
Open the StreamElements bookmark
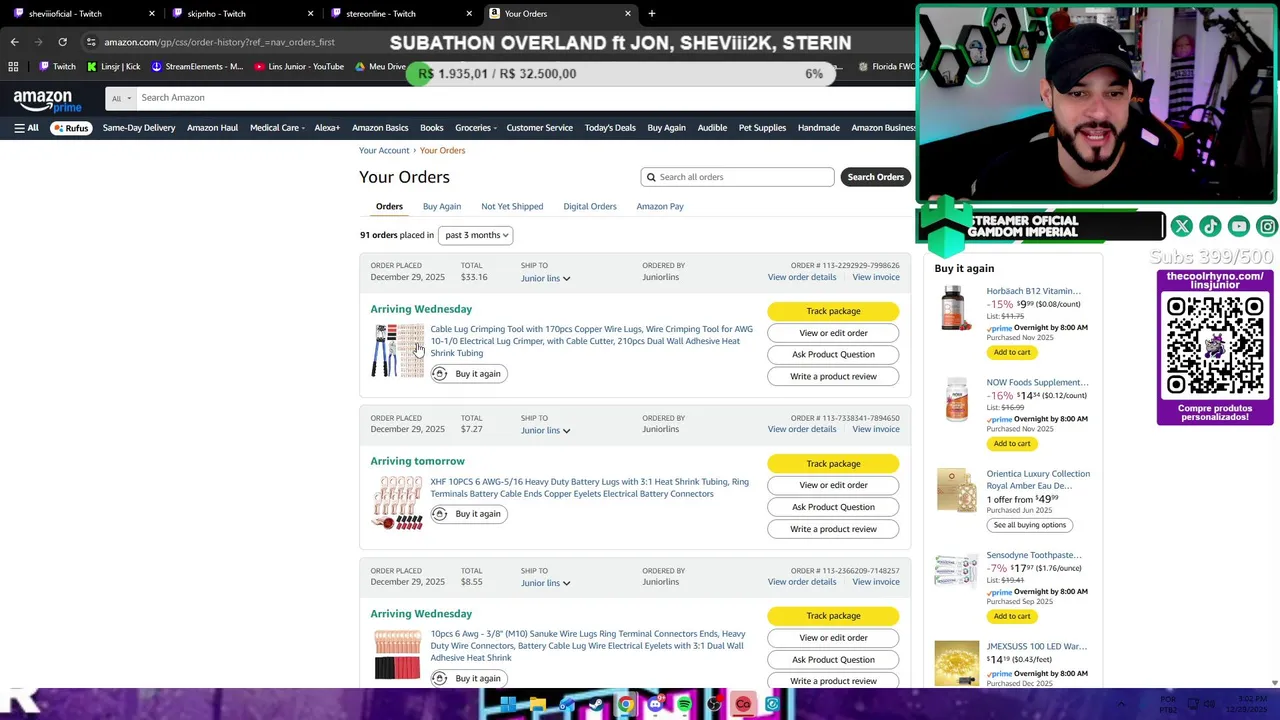click(x=197, y=67)
